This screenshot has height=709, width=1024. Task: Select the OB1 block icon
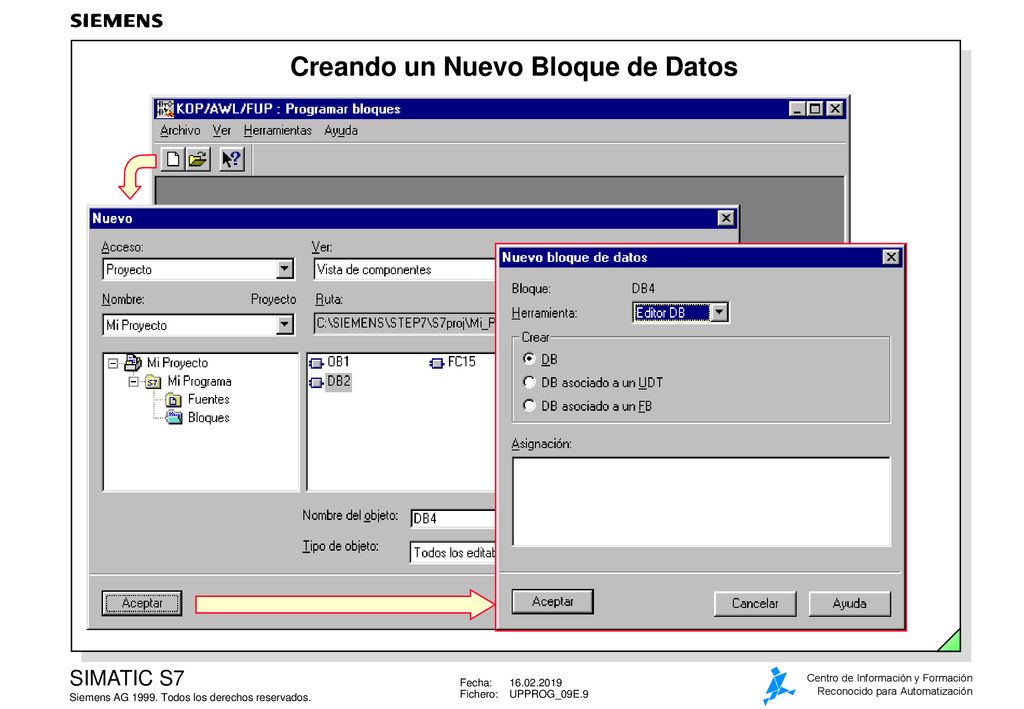coord(317,363)
